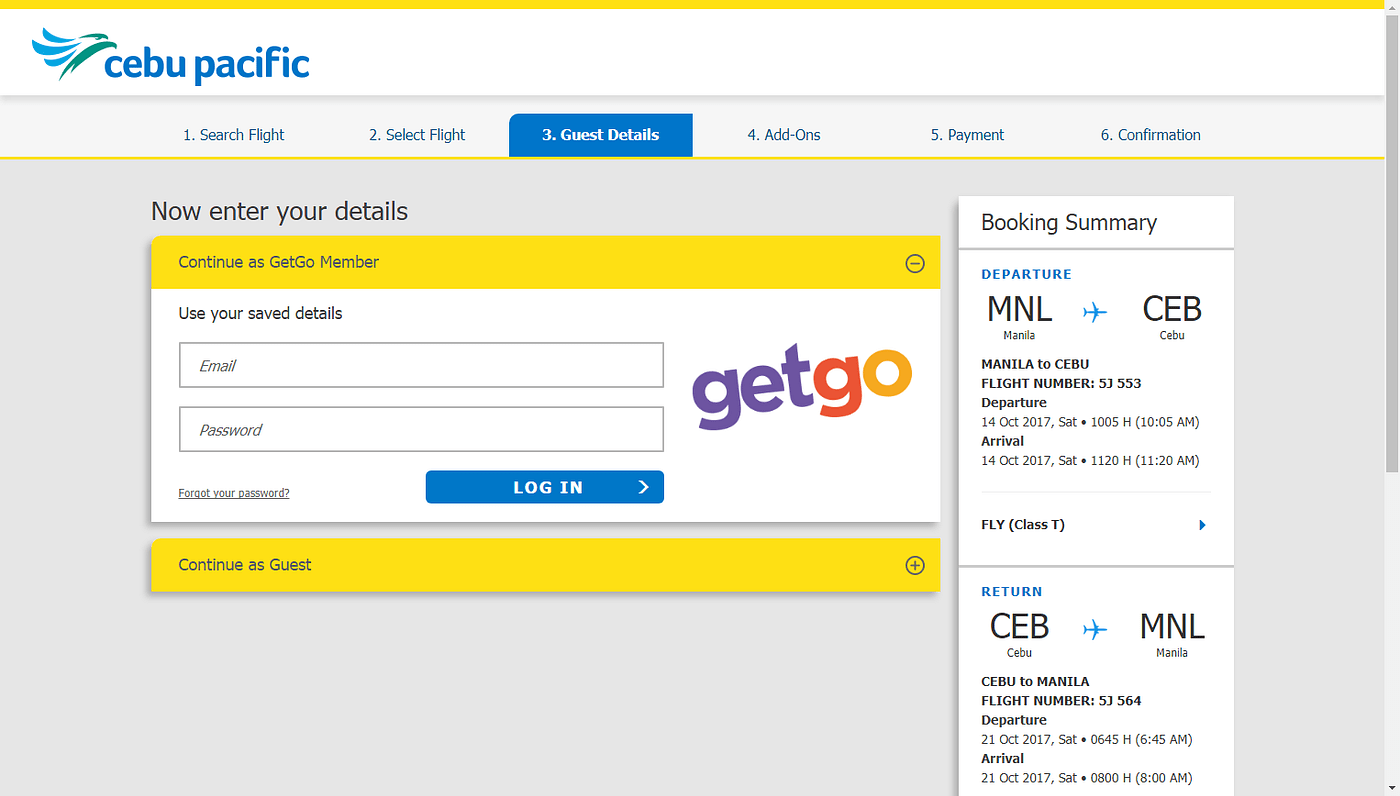Expand the Continue as Guest section
The image size is (1400, 796).
[x=915, y=565]
